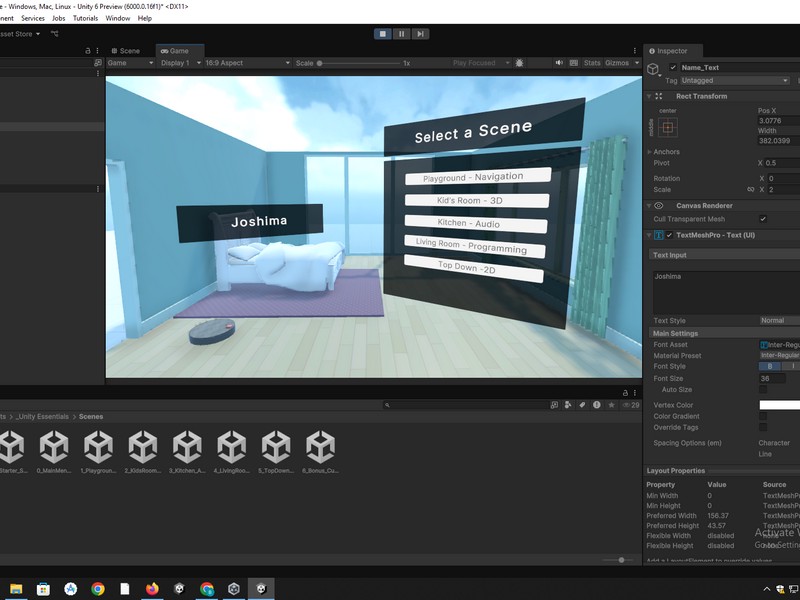Click the Pause button in the toolbar
This screenshot has height=600, width=800.
pos(402,34)
